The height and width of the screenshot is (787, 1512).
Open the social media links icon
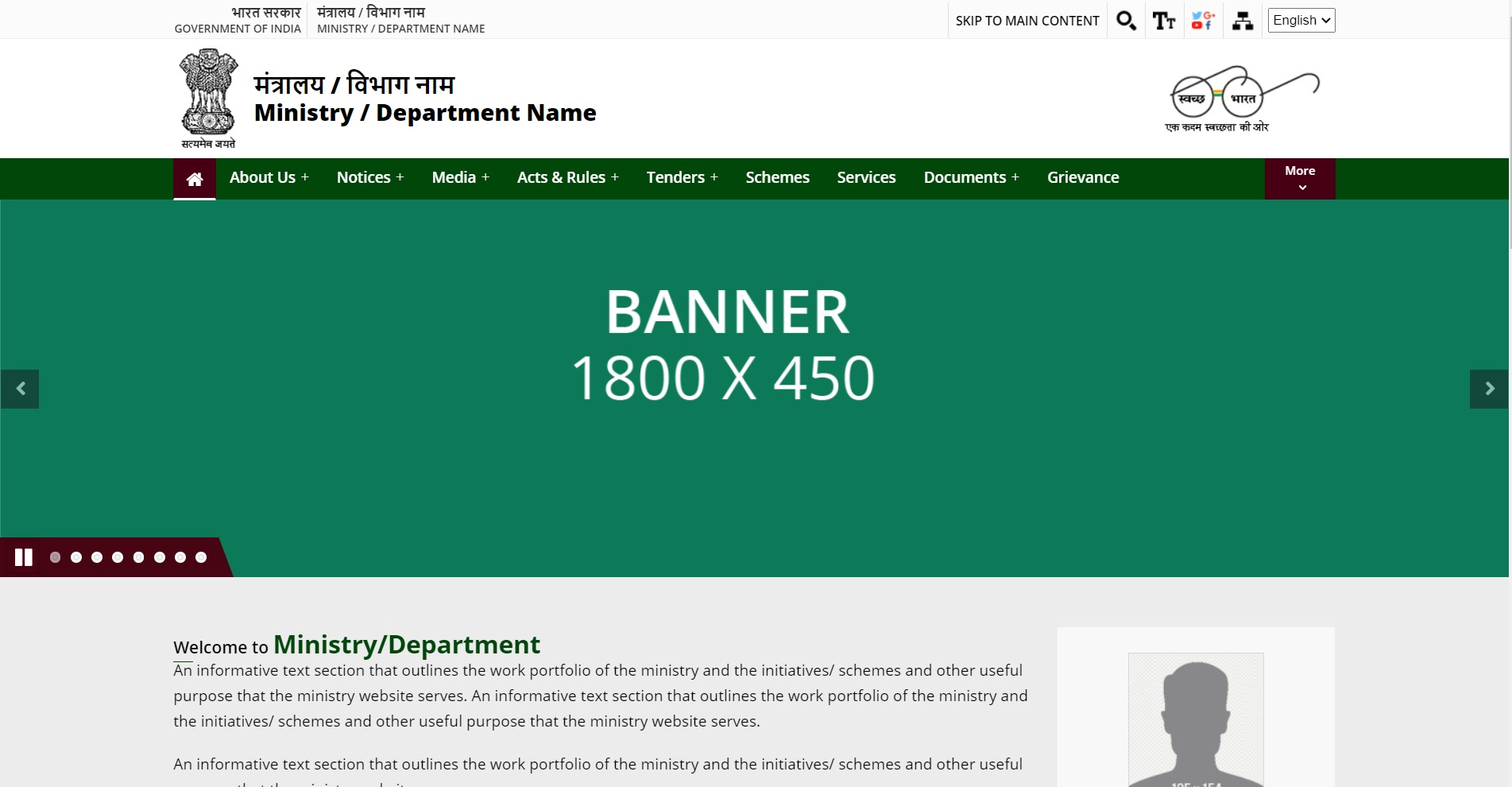1203,21
